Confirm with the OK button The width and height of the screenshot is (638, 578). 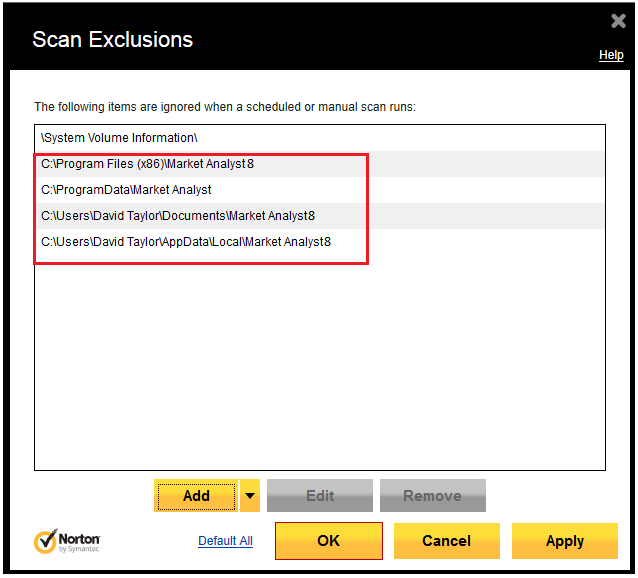click(x=329, y=541)
